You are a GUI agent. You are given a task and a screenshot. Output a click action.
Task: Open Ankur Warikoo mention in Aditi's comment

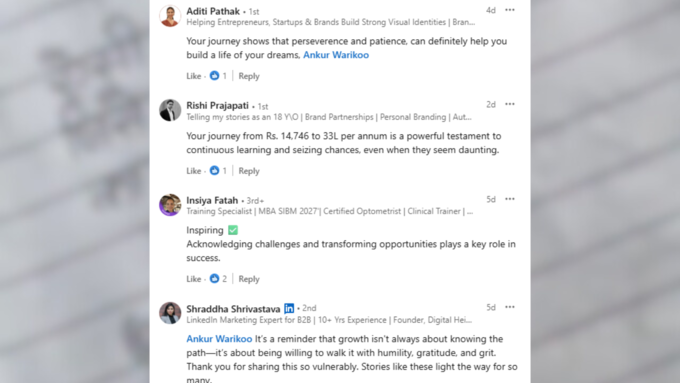pos(336,55)
